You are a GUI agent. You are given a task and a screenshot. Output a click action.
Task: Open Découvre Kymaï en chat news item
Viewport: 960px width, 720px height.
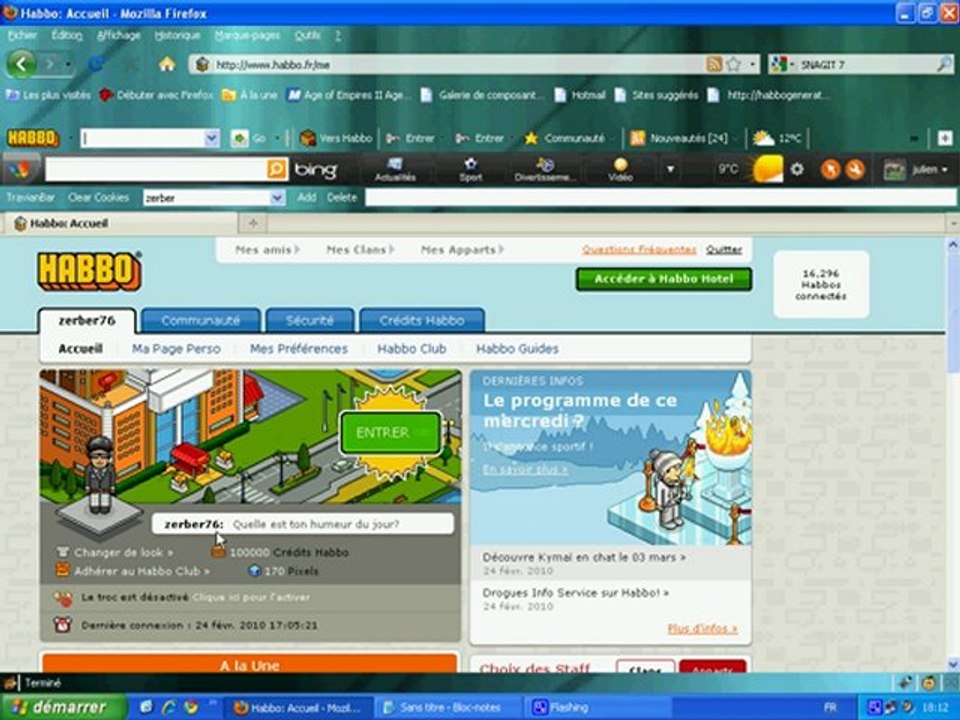[x=584, y=557]
